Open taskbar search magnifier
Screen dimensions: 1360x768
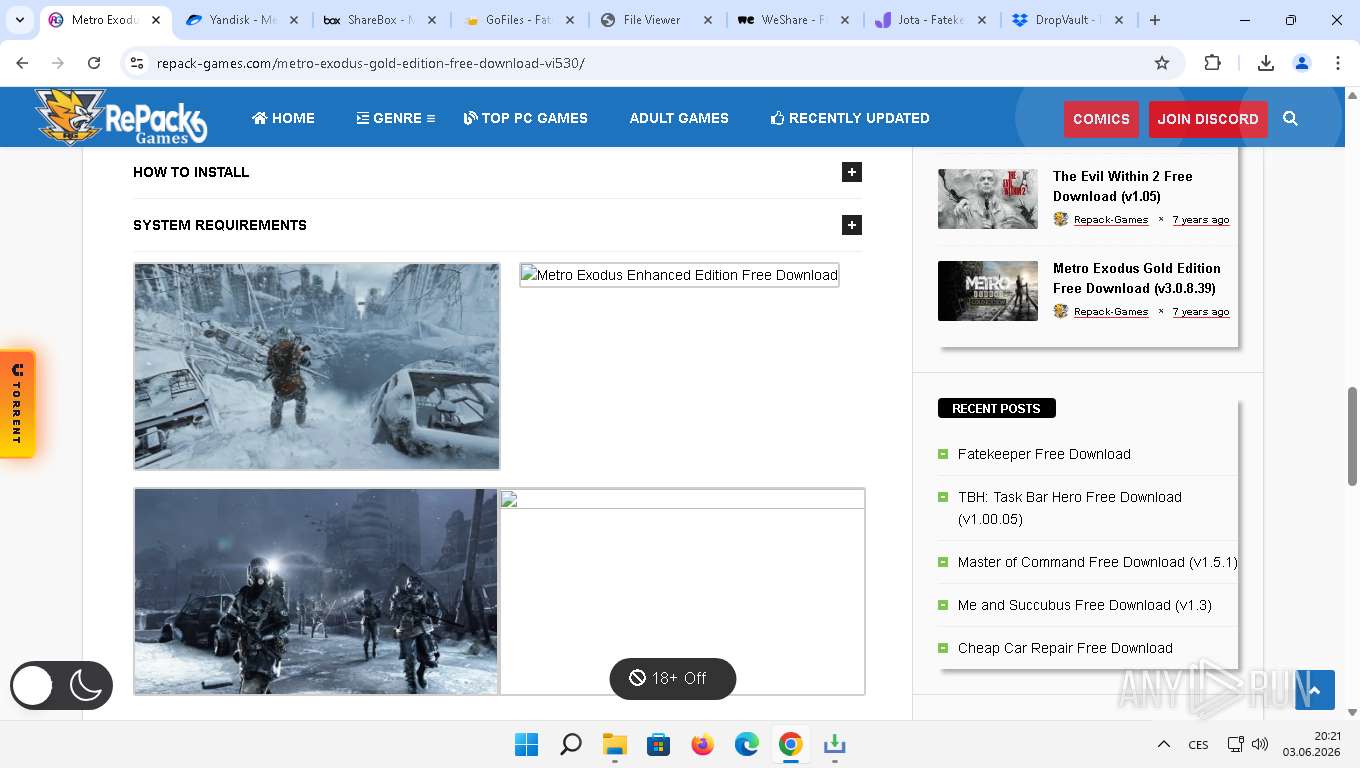(x=571, y=744)
